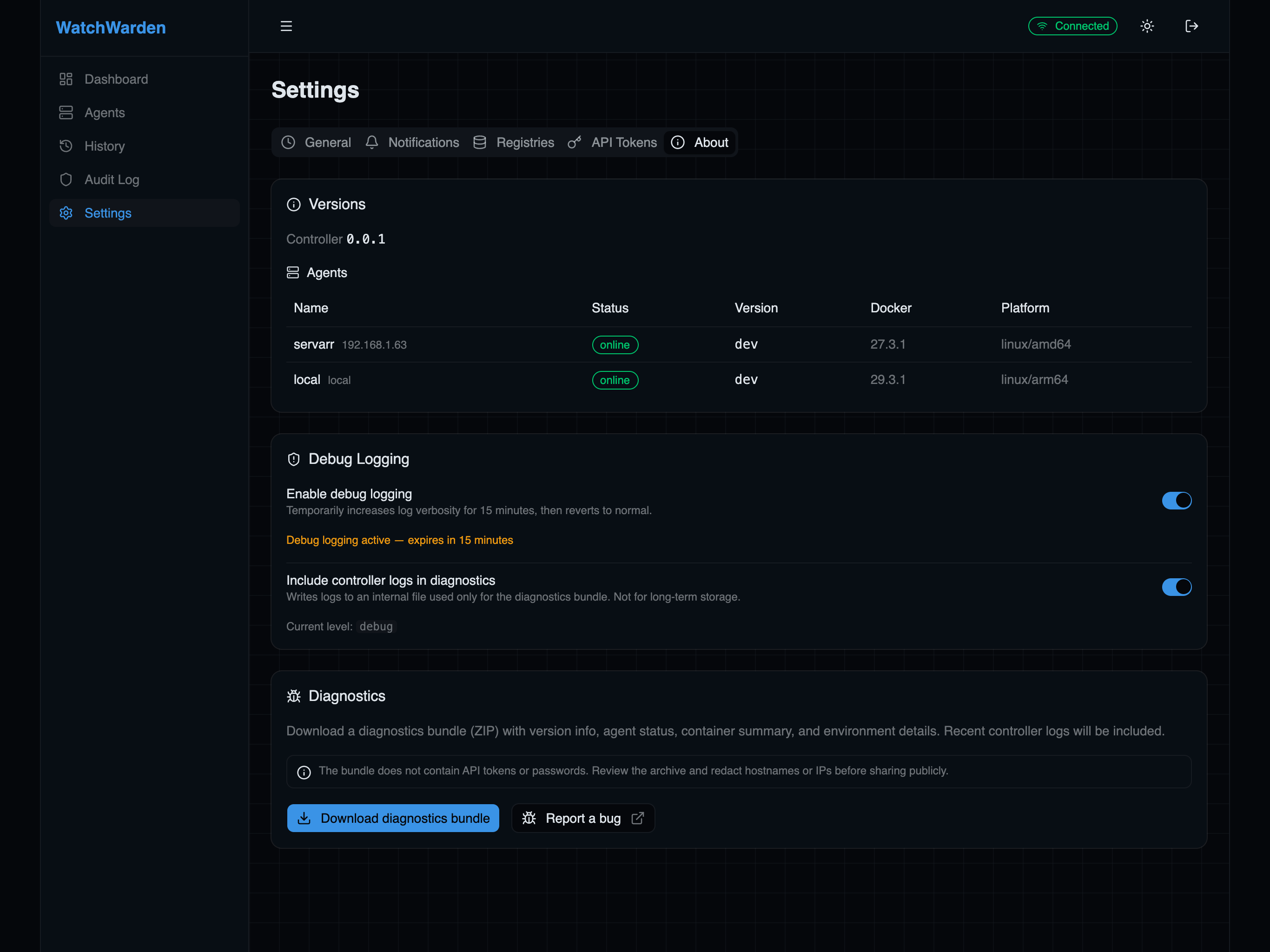Click the bug icon in Diagnostics header
This screenshot has height=952, width=1270.
293,695
